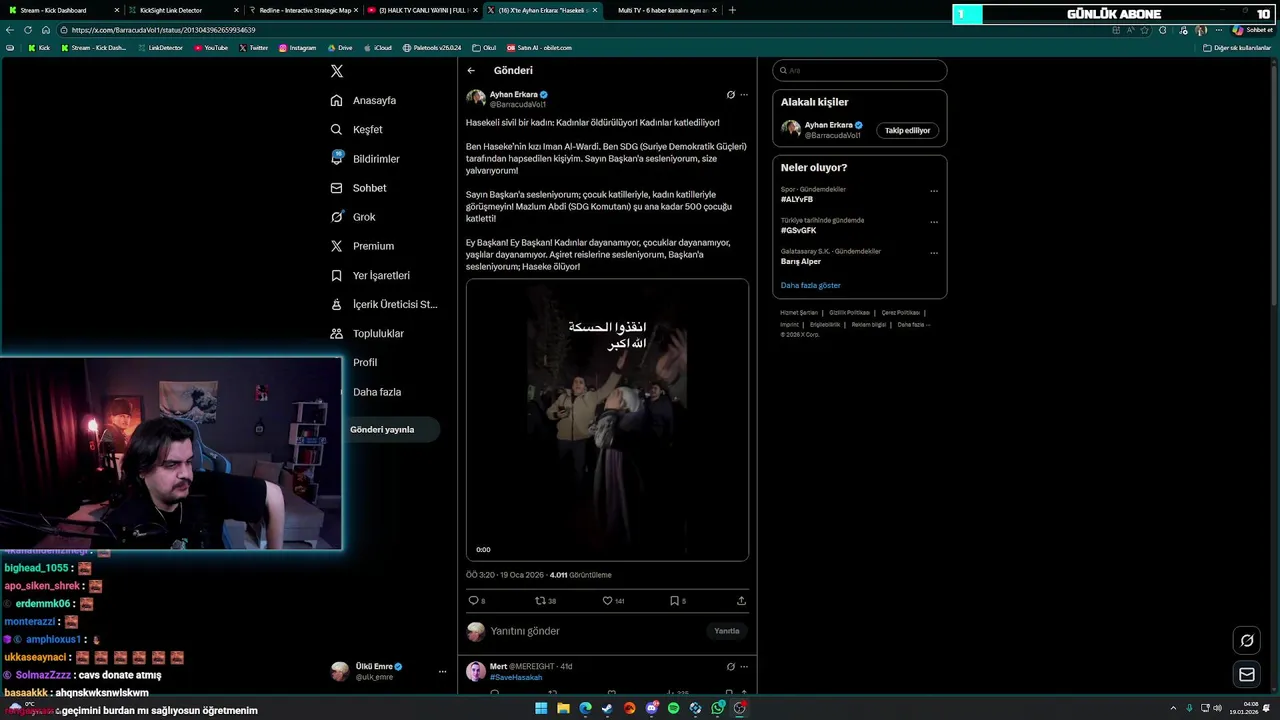Open Keşfet explore page
The width and height of the screenshot is (1280, 720).
(357, 129)
